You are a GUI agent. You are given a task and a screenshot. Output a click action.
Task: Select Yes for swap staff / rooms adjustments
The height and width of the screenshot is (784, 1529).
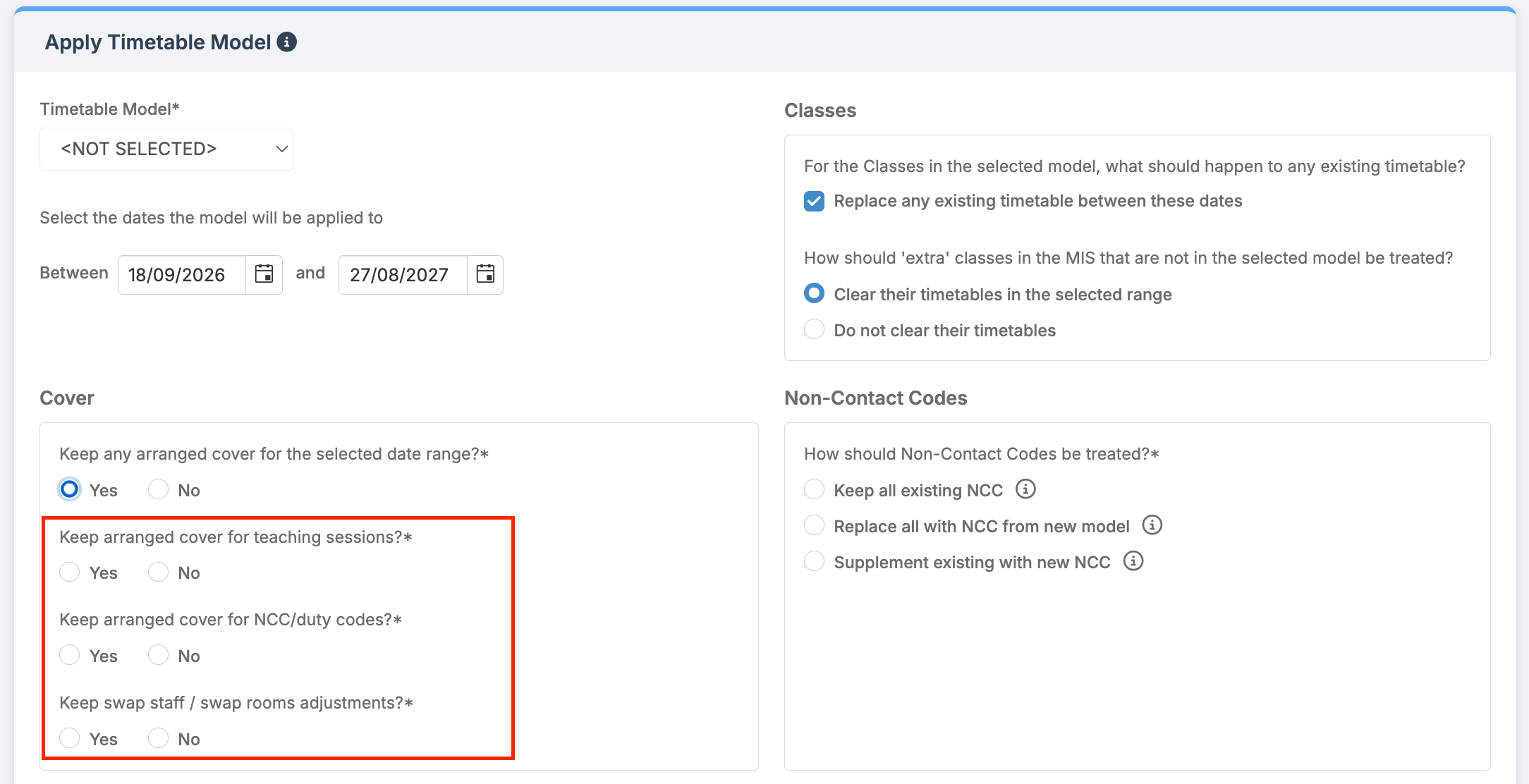pos(69,738)
